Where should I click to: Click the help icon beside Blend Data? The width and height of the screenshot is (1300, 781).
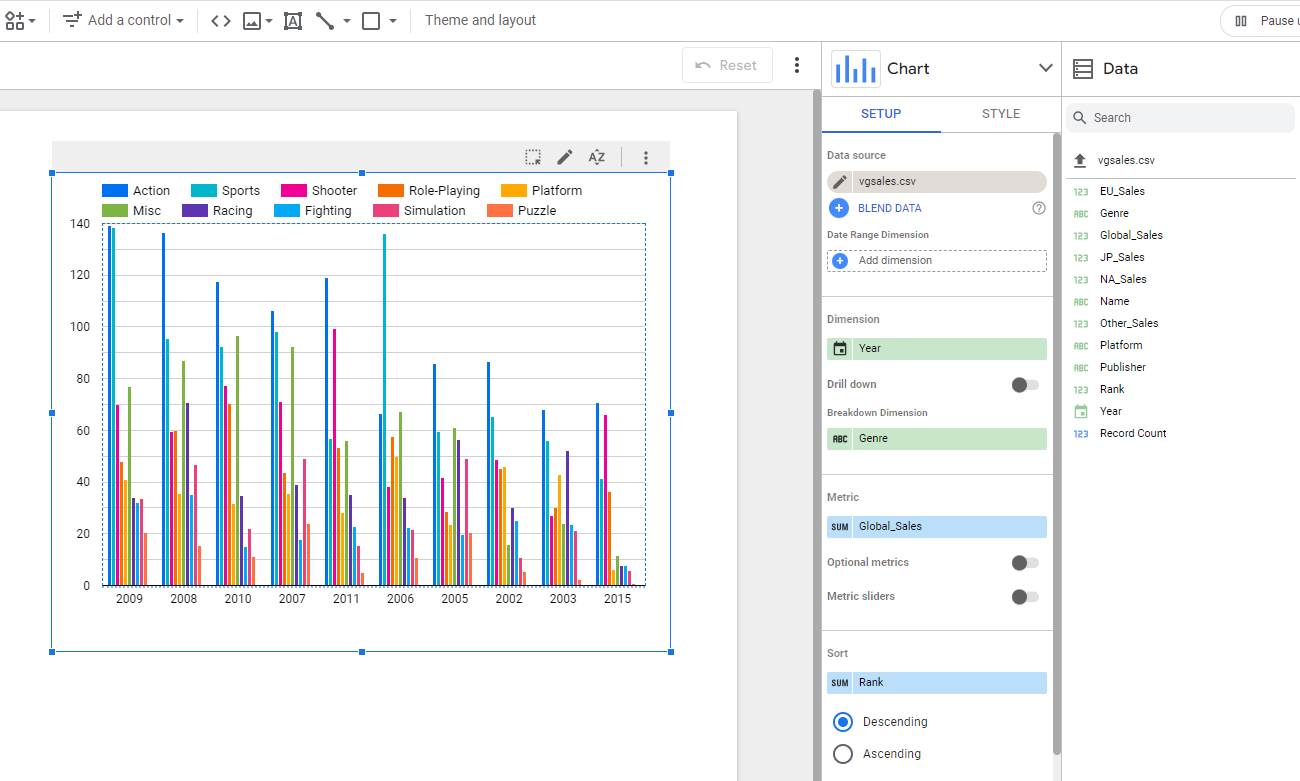coord(1038,208)
